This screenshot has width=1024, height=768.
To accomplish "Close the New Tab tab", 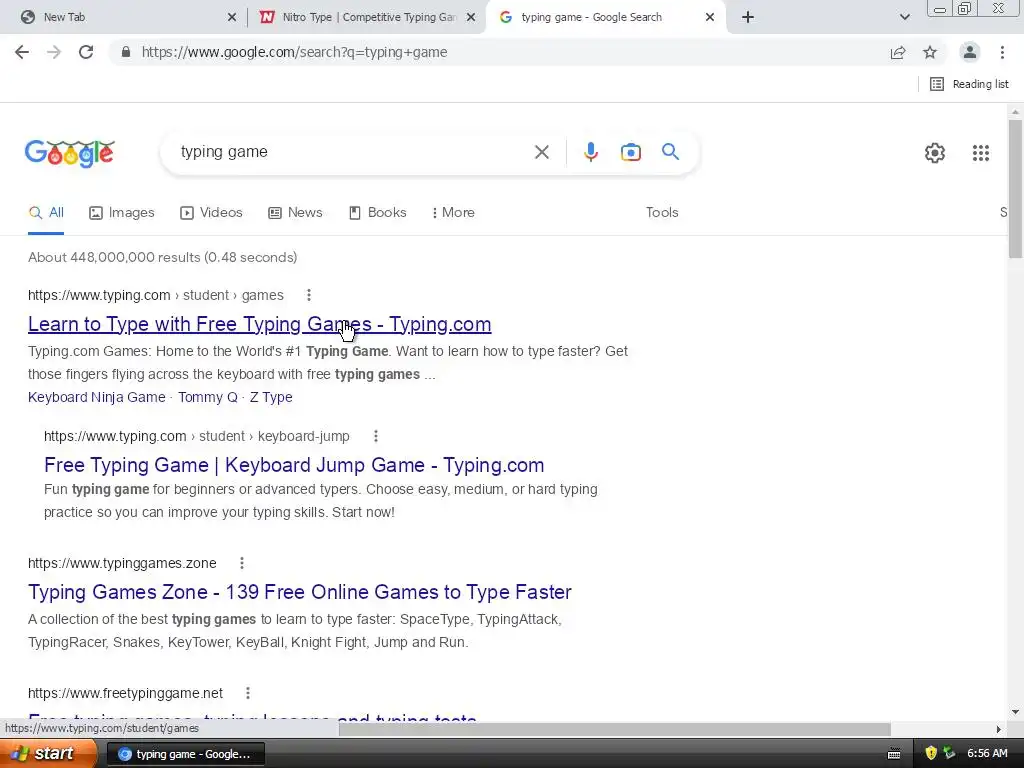I will [x=232, y=17].
